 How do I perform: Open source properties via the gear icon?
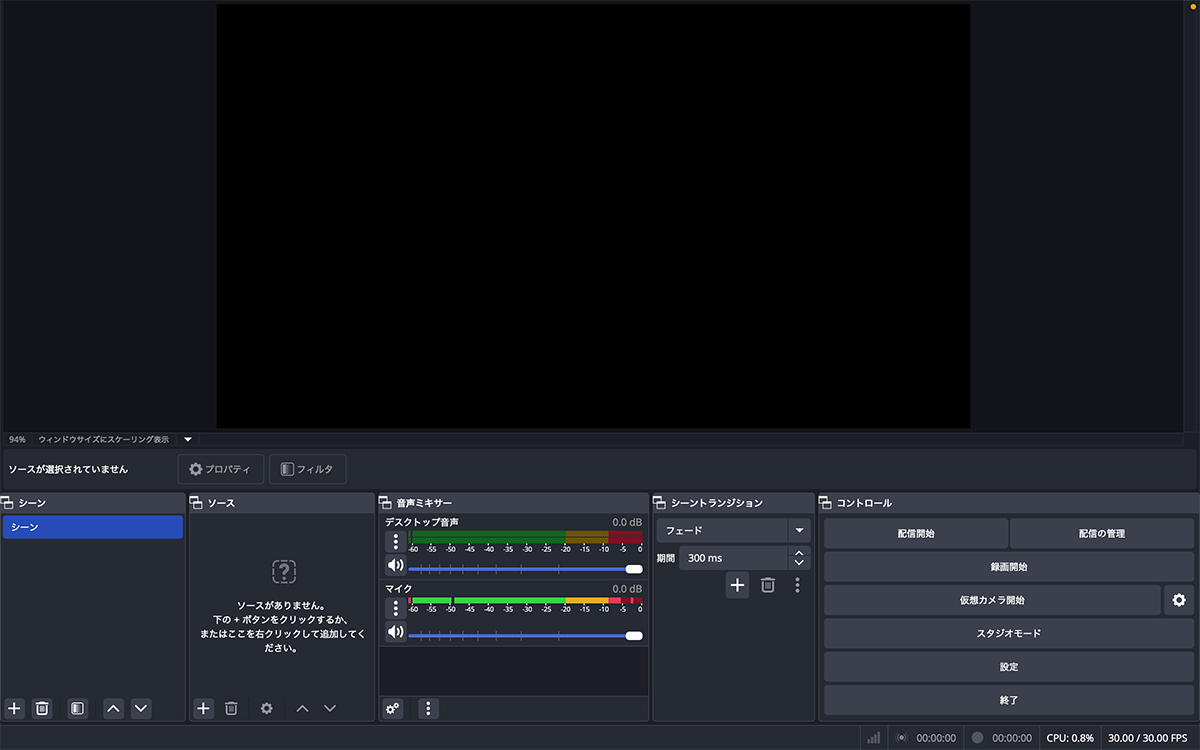coord(266,708)
